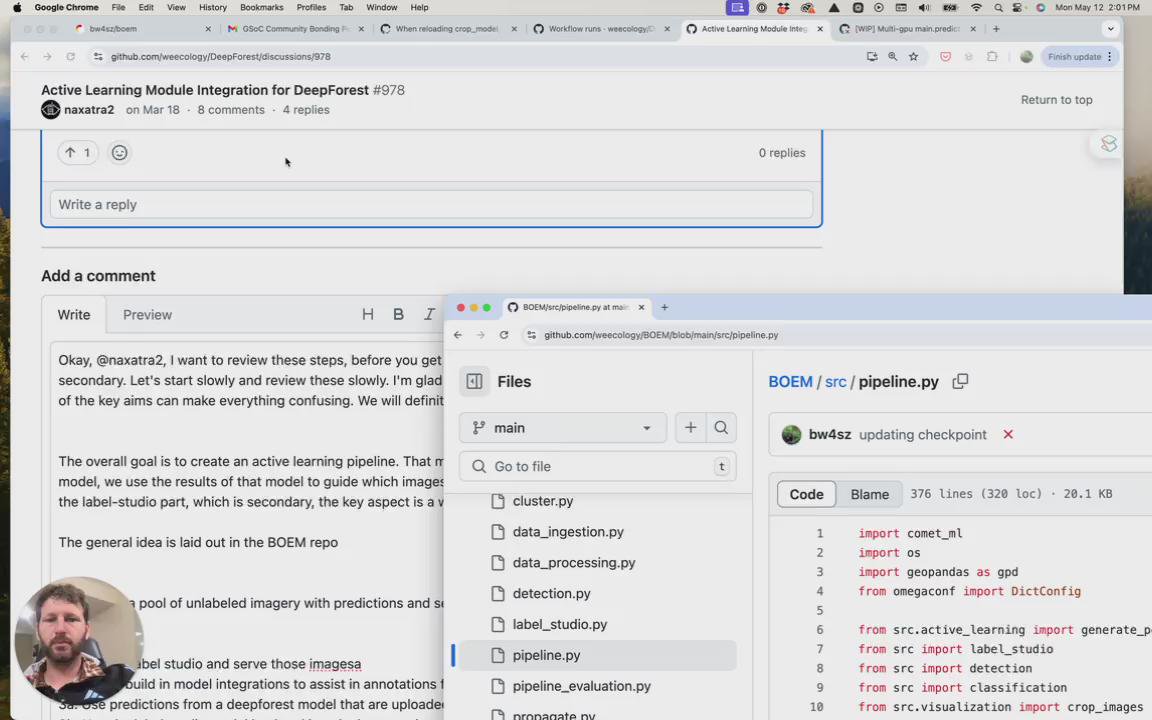
Task: Select Write tab in comment box
Action: pyautogui.click(x=74, y=314)
